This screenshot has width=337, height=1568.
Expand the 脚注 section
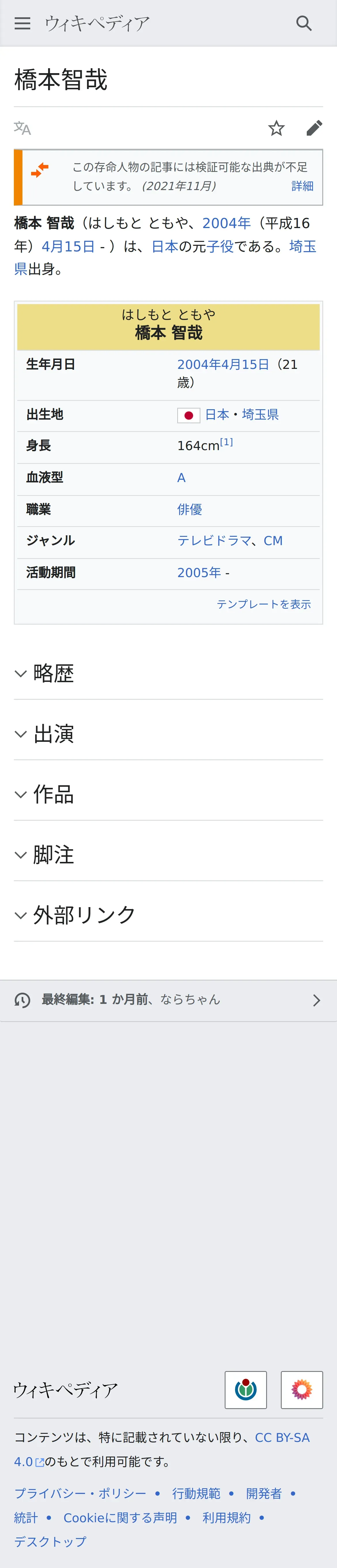click(x=54, y=855)
